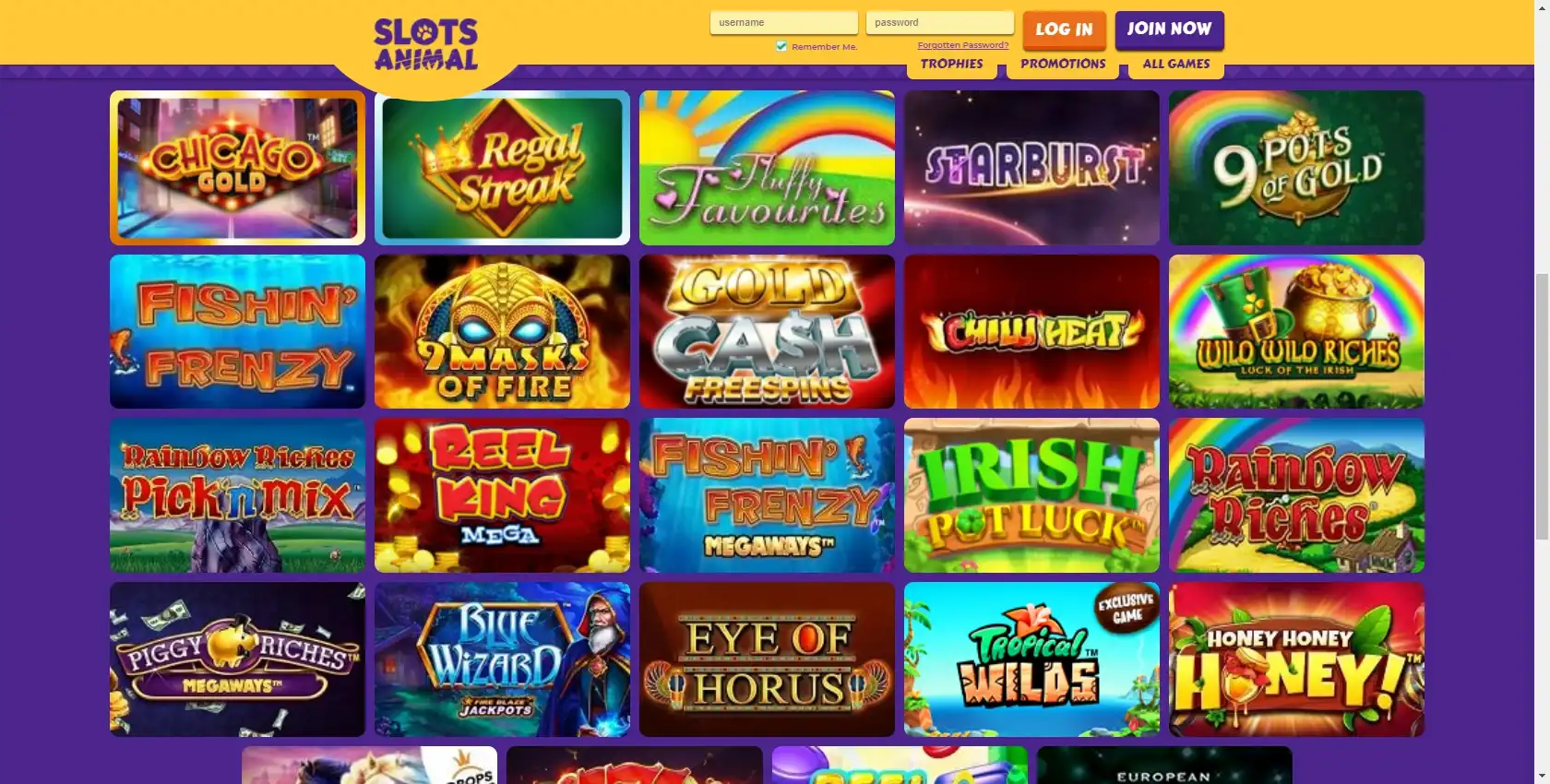The image size is (1550, 784).
Task: Follow the Forgotten Password link
Action: [x=963, y=45]
